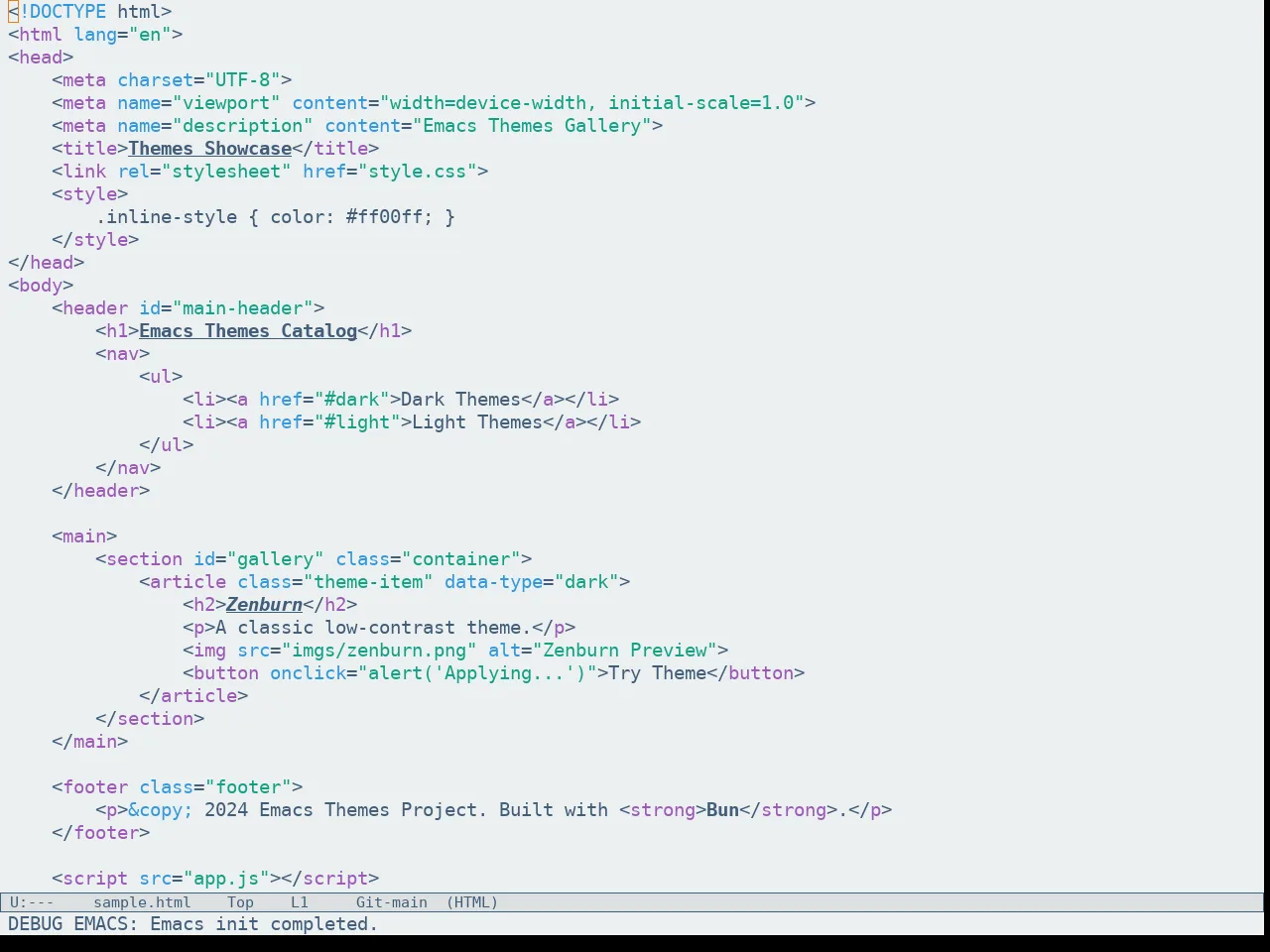
Task: Click the closing </footer> tag
Action: (x=100, y=833)
